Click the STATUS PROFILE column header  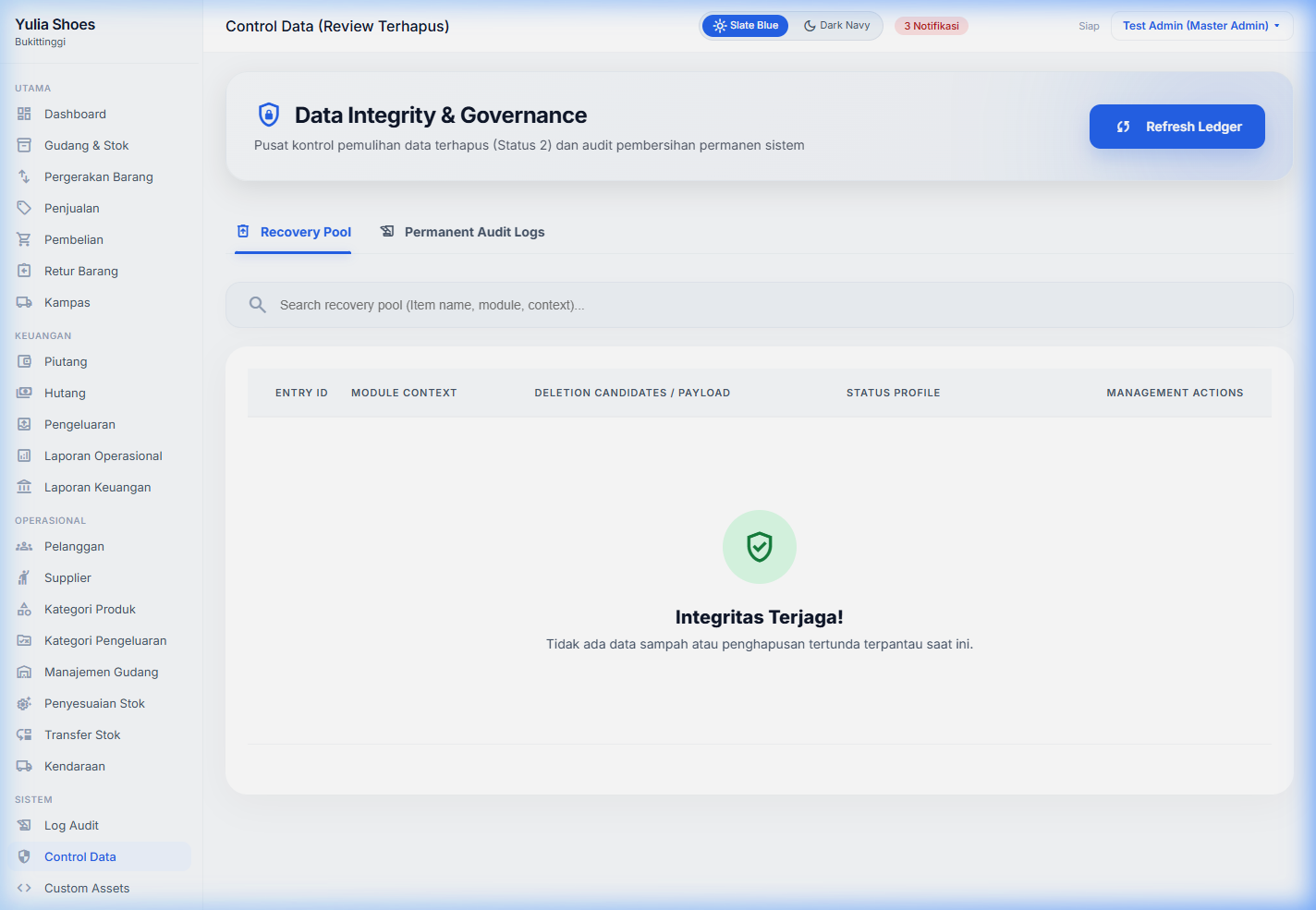click(x=894, y=393)
